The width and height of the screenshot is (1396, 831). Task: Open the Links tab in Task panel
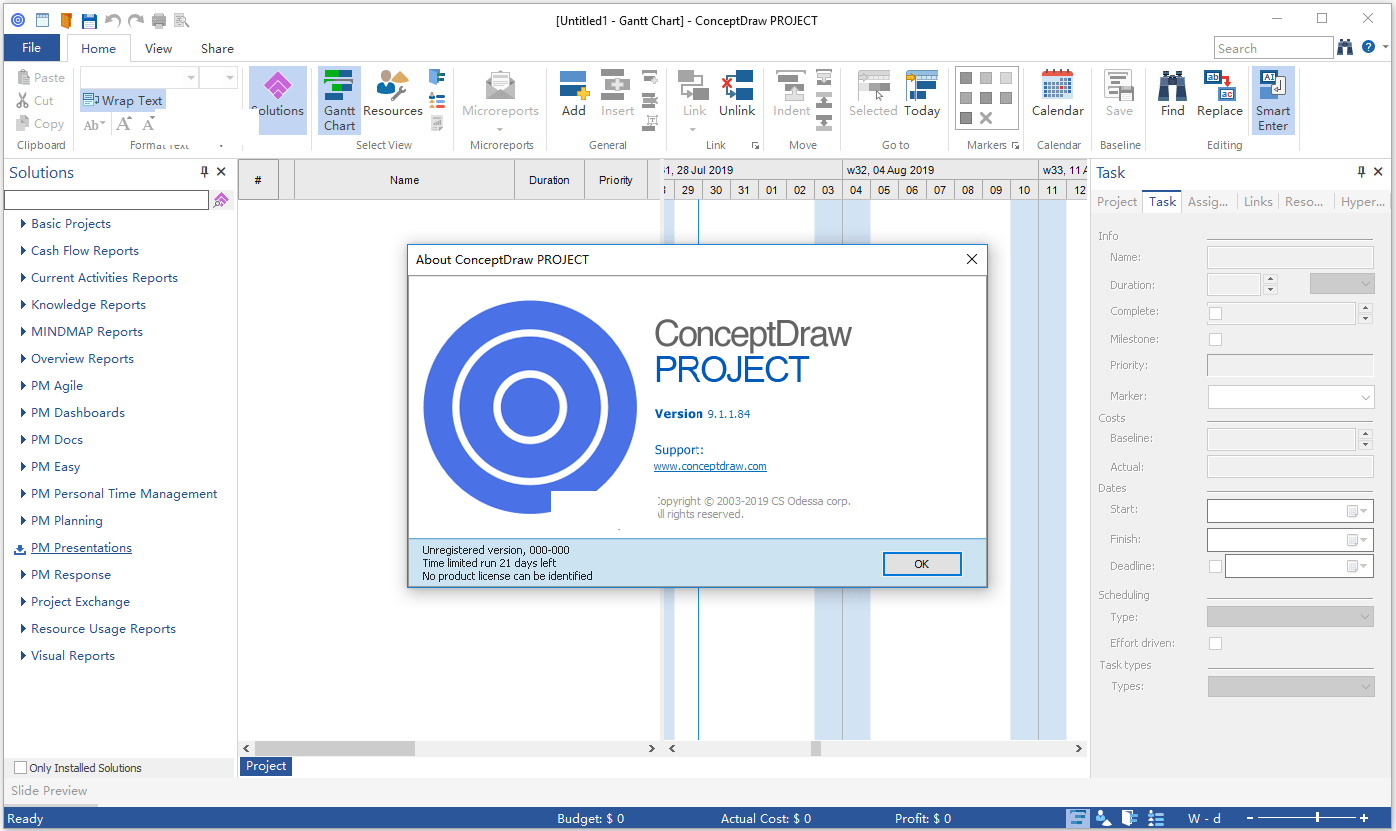tap(1258, 201)
